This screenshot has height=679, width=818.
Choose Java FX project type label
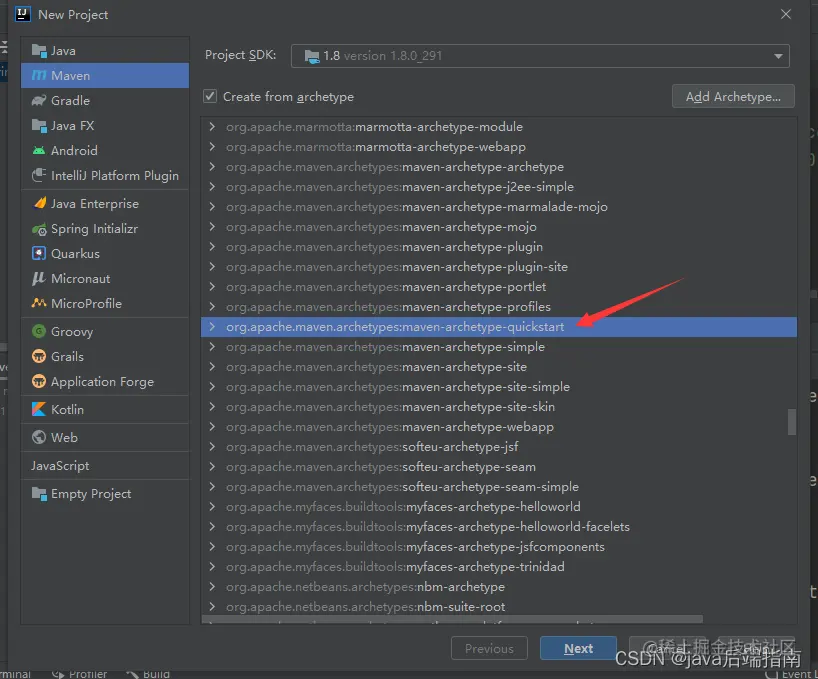click(x=73, y=126)
